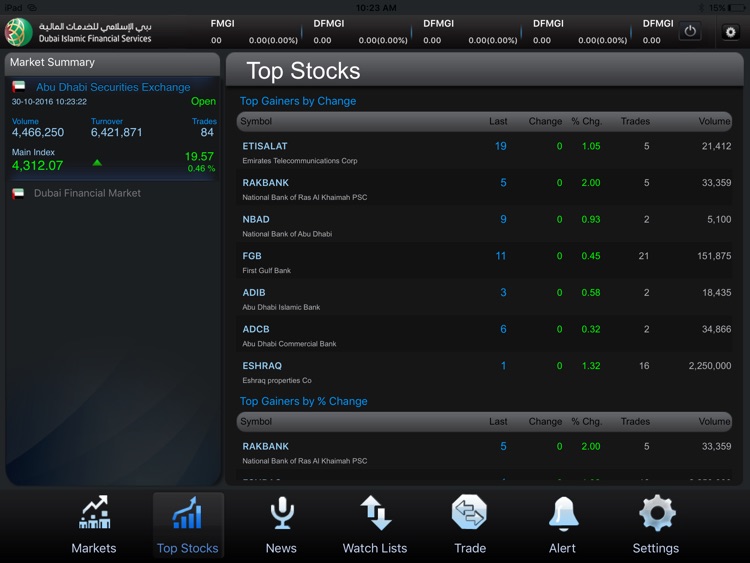This screenshot has width=750, height=563.
Task: Tap the UAE flag beside Abu Dhabi Exchange
Action: 19,87
